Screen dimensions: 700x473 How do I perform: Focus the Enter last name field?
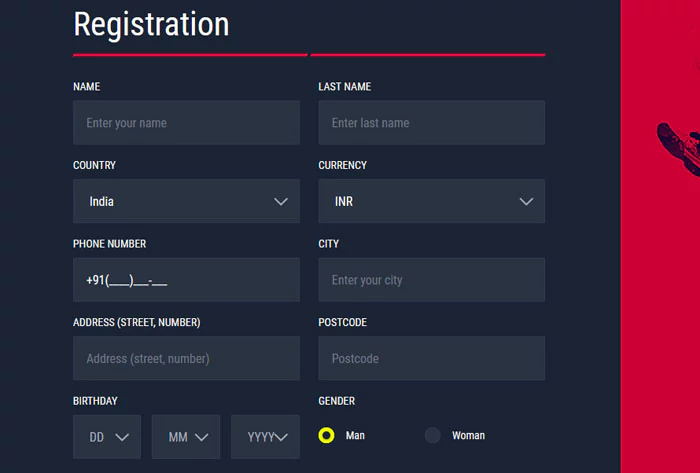(x=431, y=123)
